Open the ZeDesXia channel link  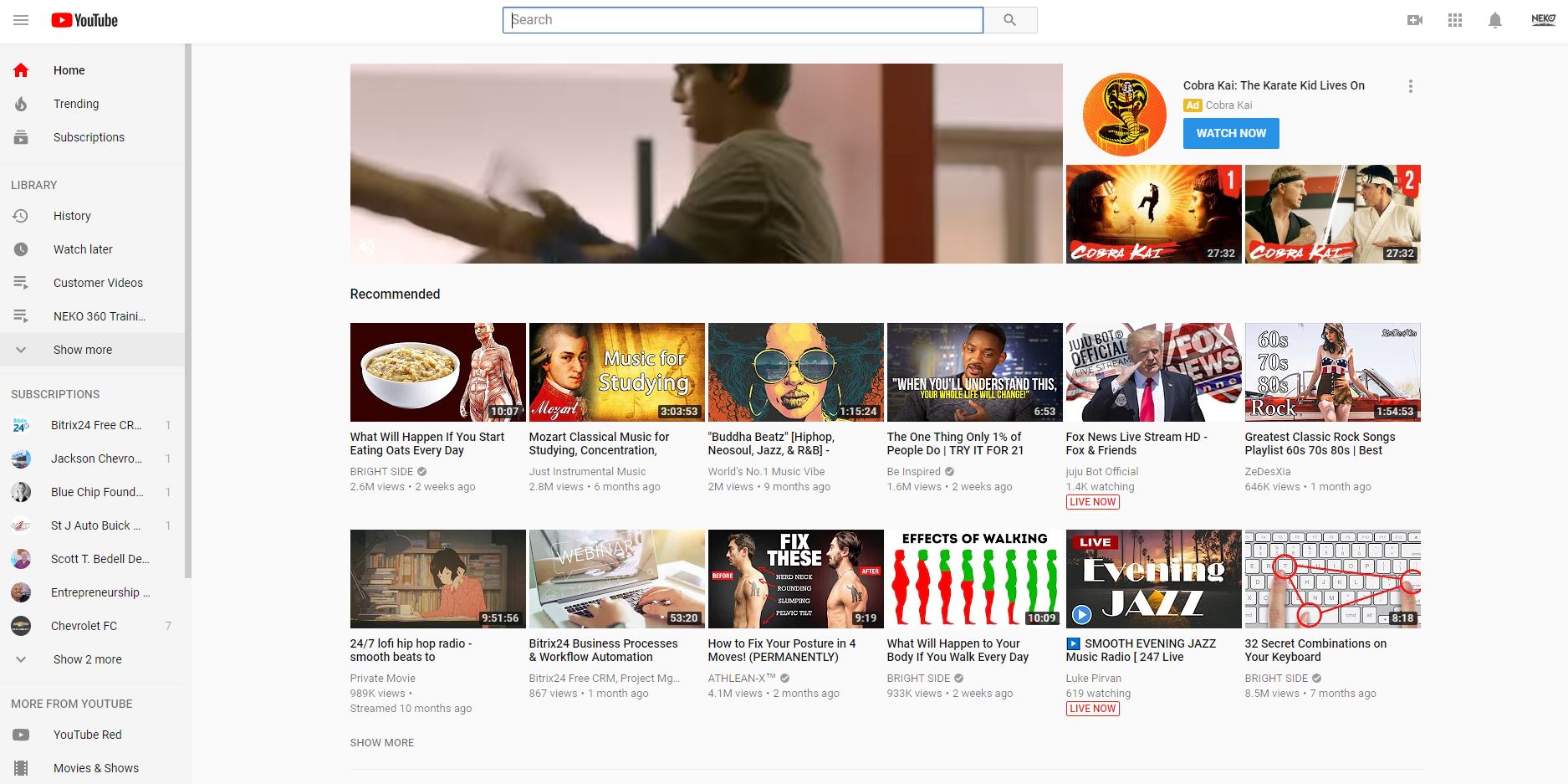(x=1267, y=471)
